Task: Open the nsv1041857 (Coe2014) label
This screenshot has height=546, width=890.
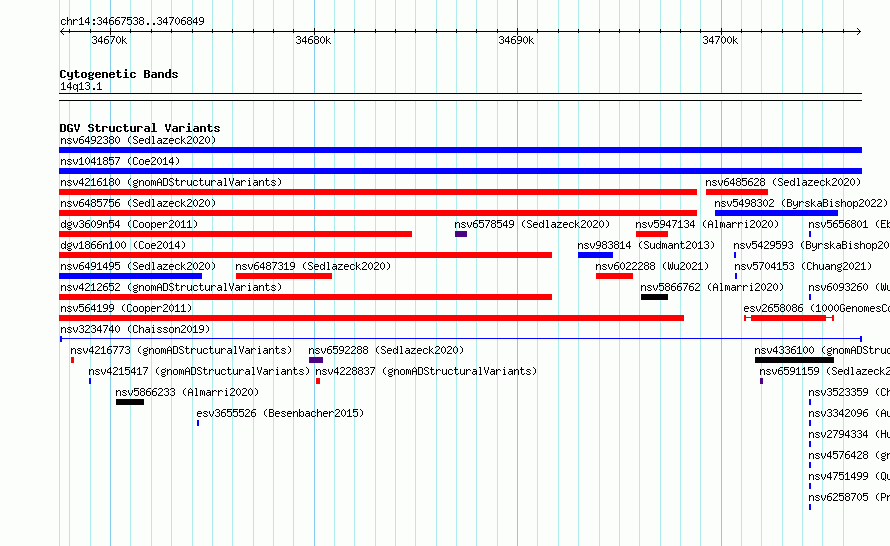Action: (120, 161)
